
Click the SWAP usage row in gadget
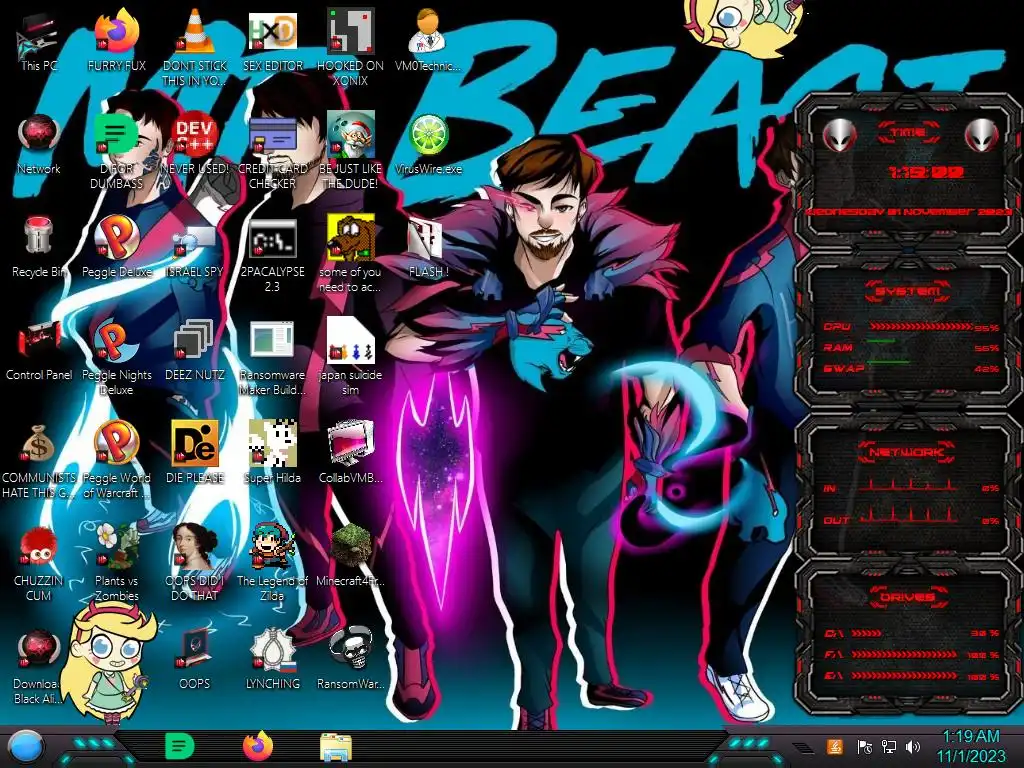tap(912, 368)
